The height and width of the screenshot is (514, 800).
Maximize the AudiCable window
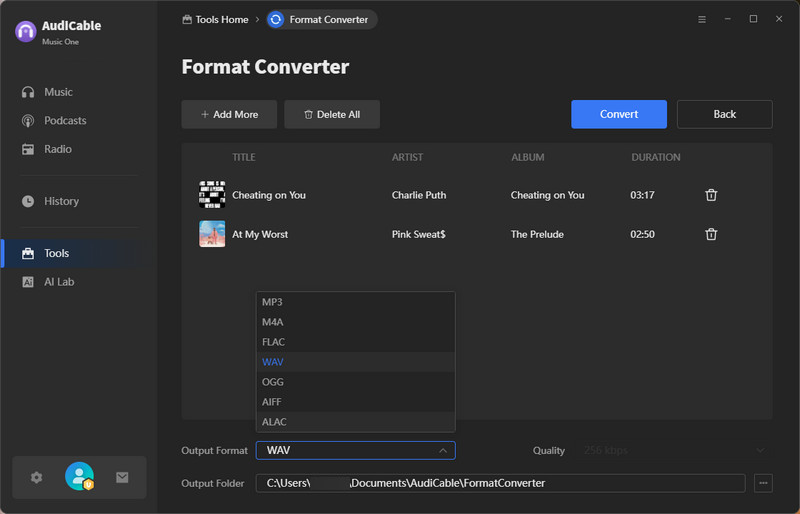click(753, 19)
